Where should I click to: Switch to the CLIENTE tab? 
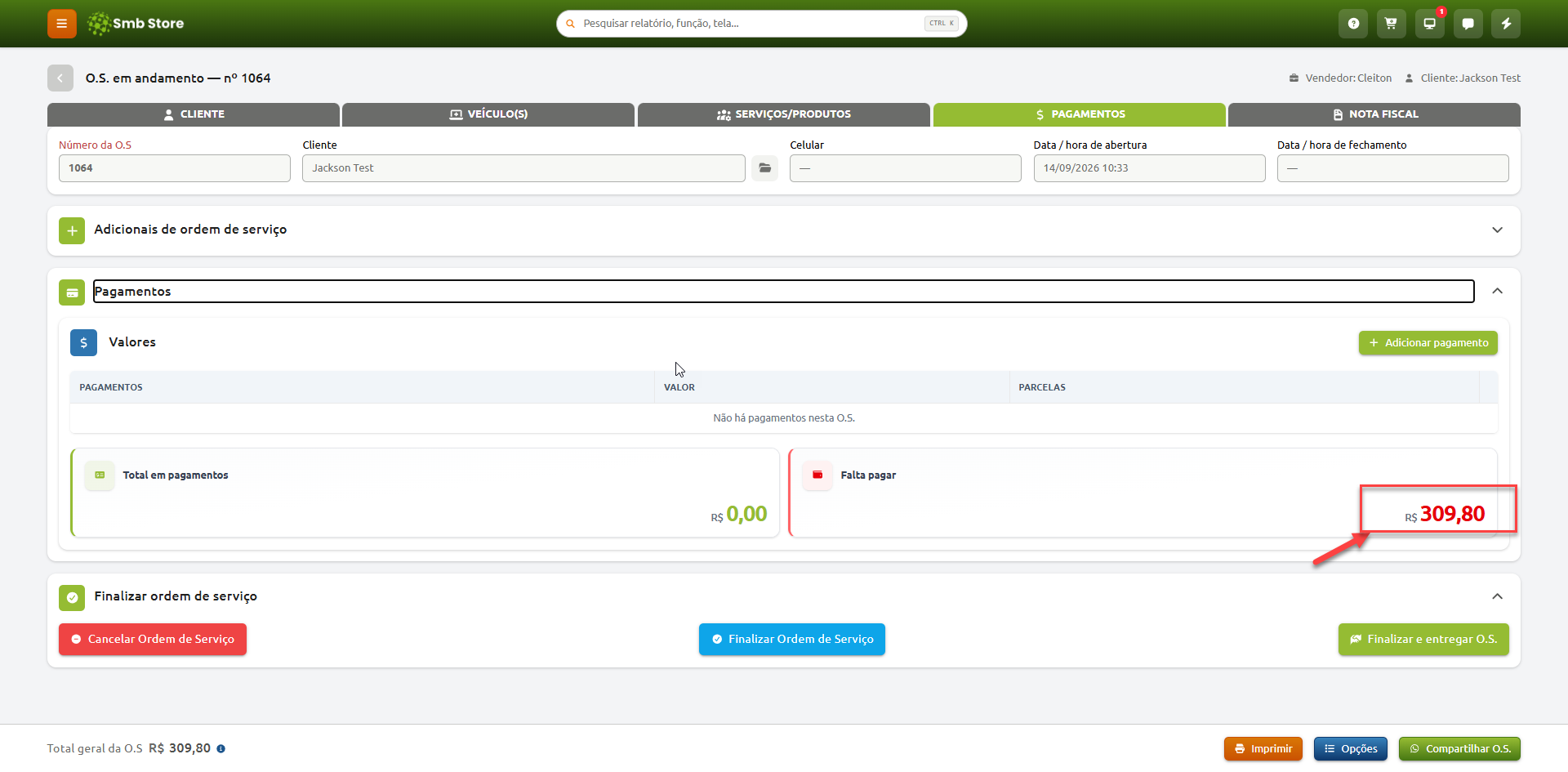coord(194,114)
